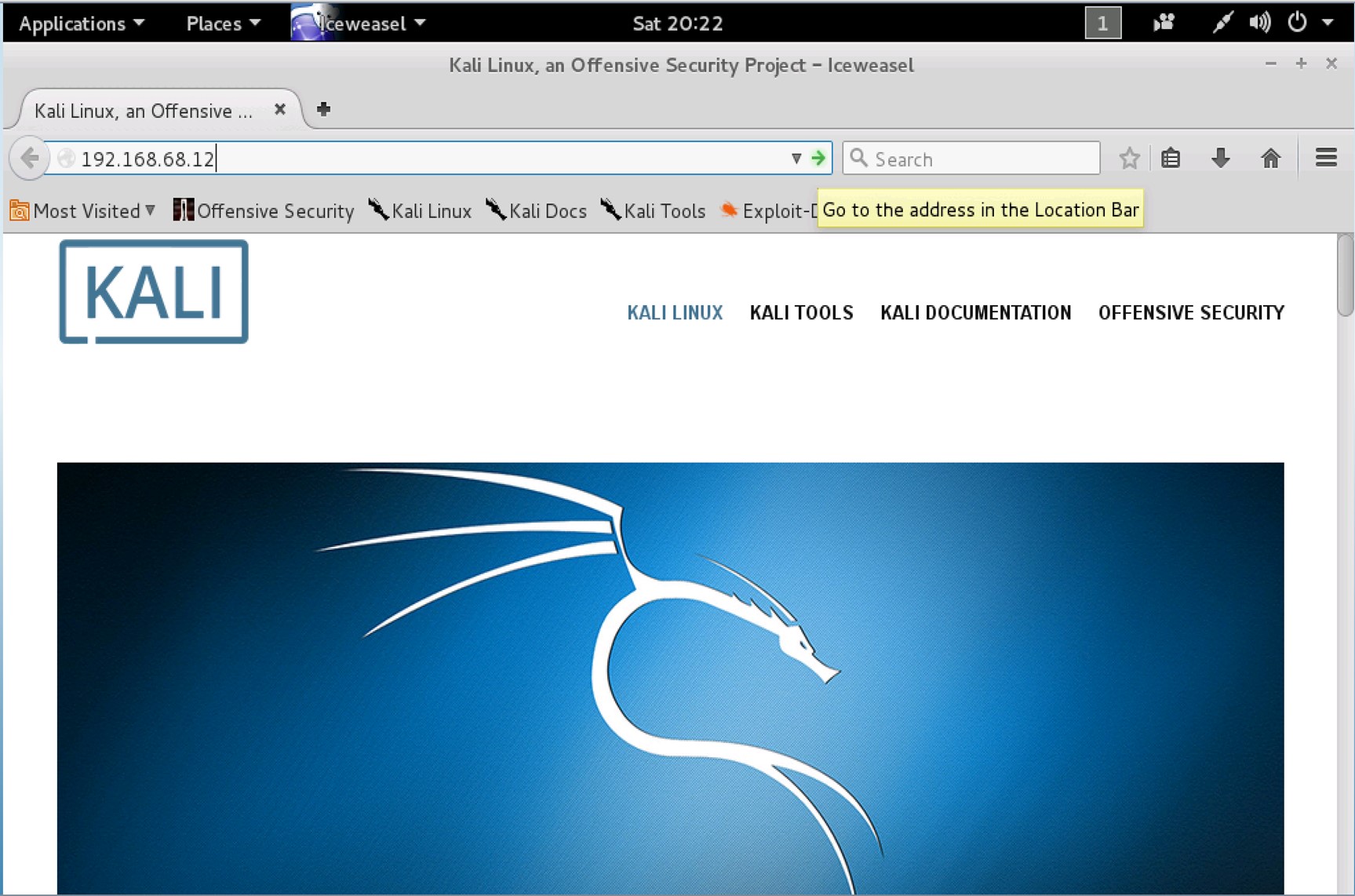Image resolution: width=1355 pixels, height=896 pixels.
Task: Open a new tab with plus icon
Action: pos(323,110)
